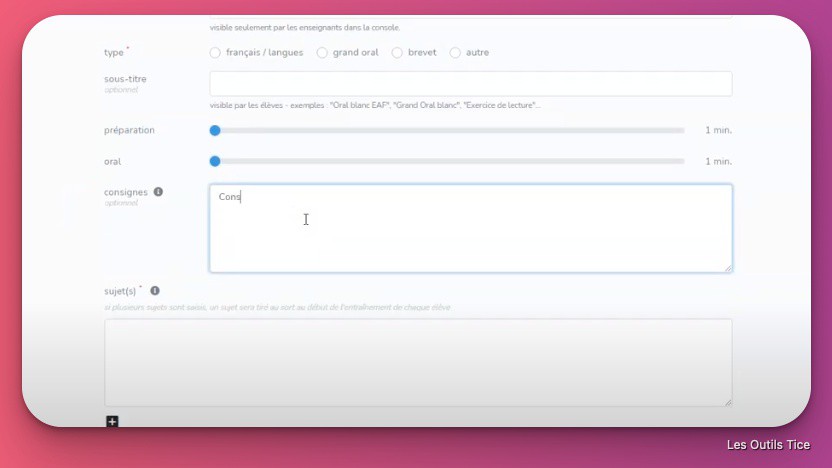
Task: Add another sujet with the plus icon
Action: click(x=112, y=421)
